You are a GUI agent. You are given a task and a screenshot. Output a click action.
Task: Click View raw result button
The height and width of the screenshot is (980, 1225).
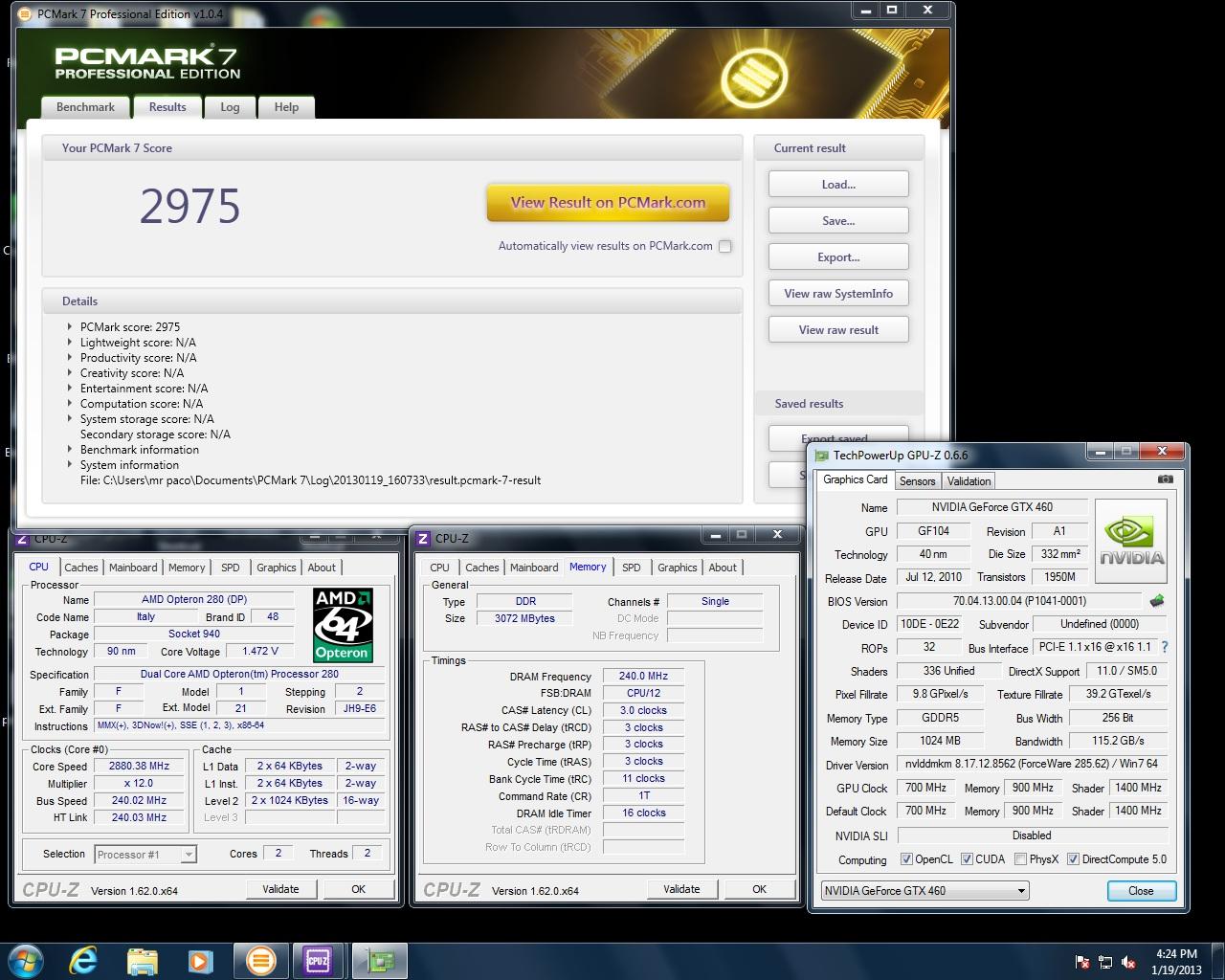(838, 330)
